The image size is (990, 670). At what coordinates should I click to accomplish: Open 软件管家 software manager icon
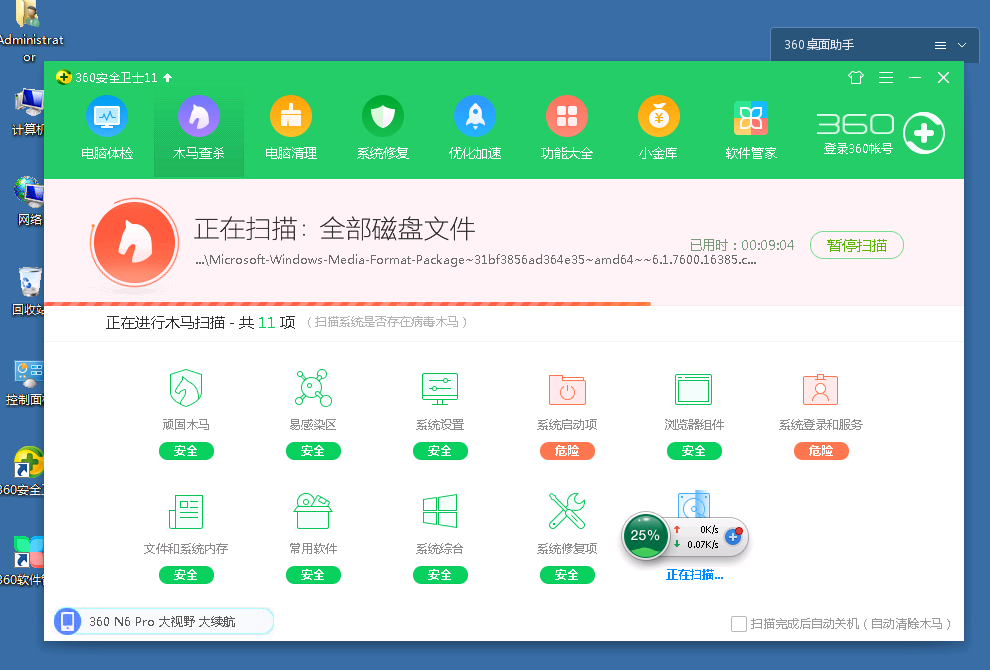point(750,118)
